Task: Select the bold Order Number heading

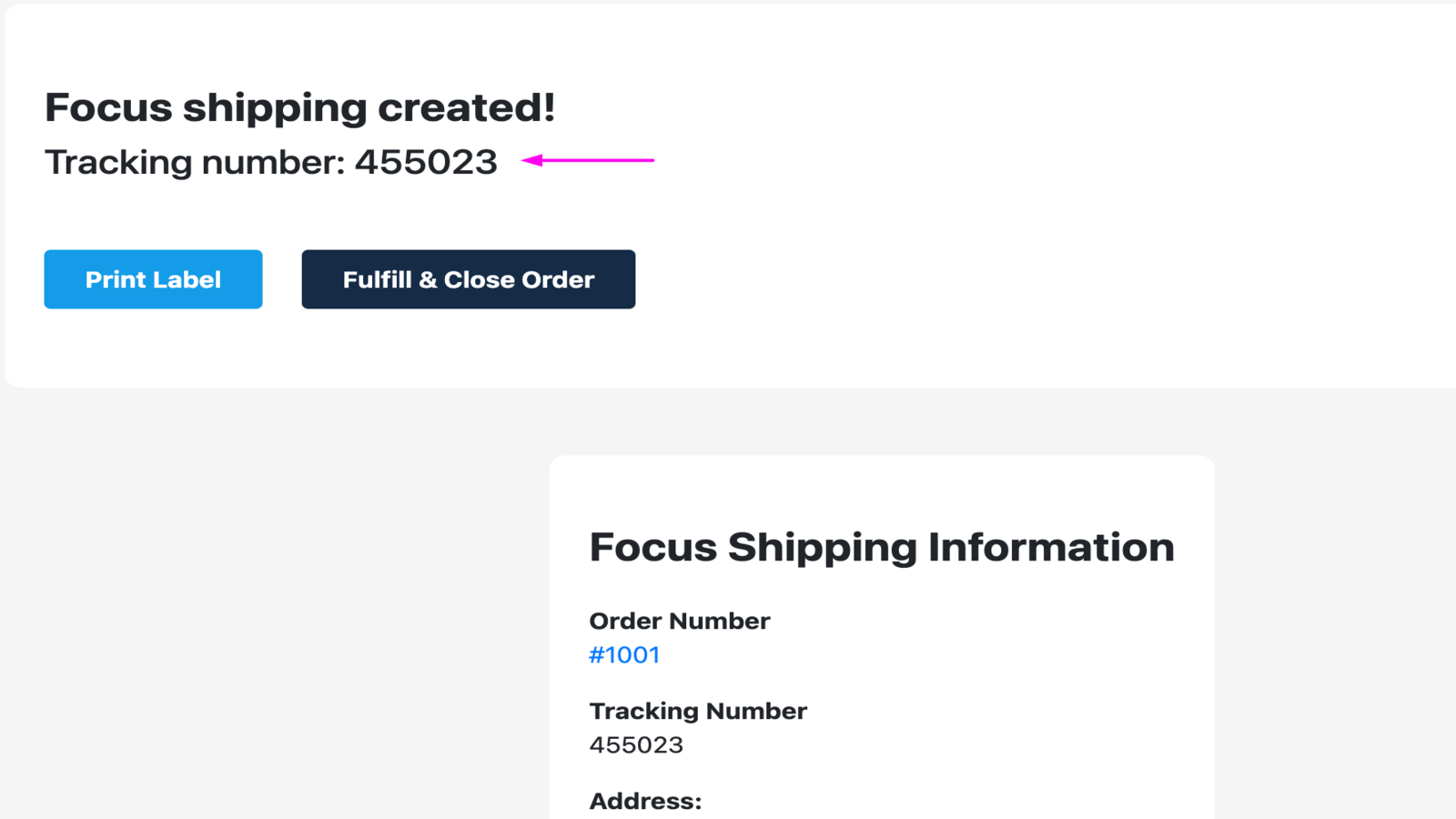Action: (x=679, y=621)
